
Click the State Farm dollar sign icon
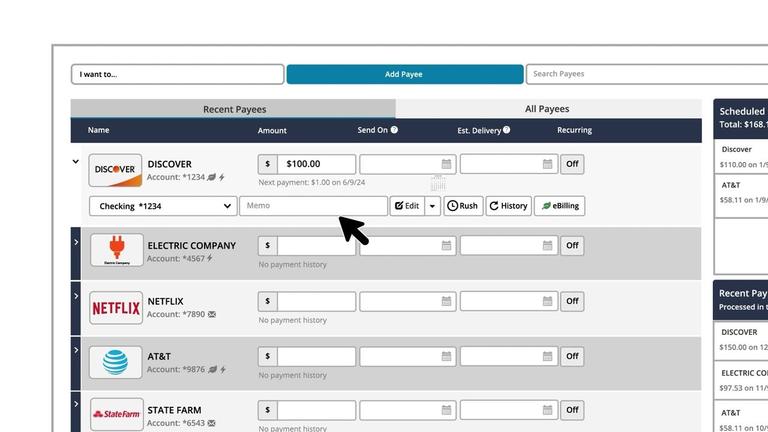coord(267,409)
